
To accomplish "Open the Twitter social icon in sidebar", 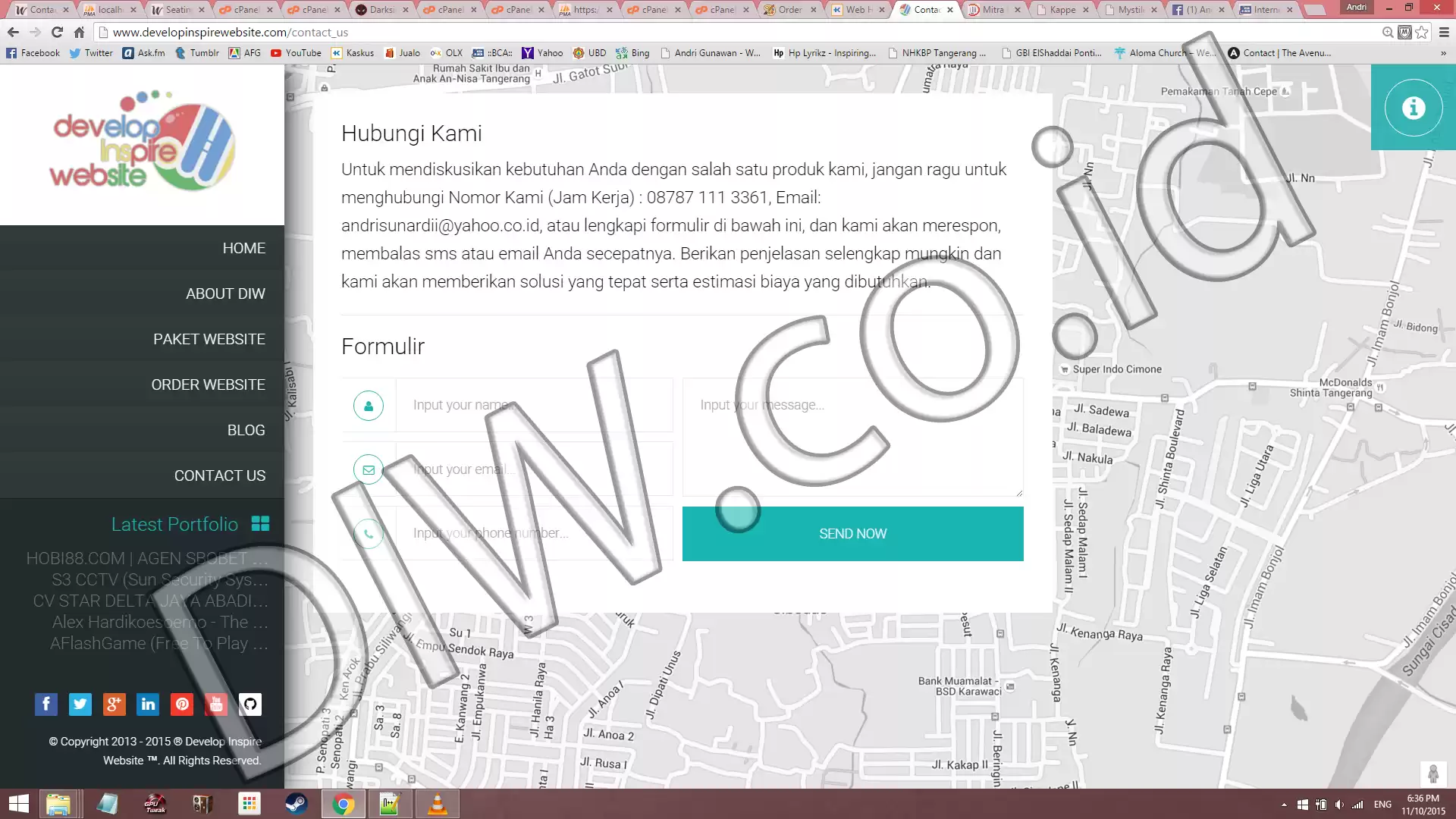I will 80,704.
